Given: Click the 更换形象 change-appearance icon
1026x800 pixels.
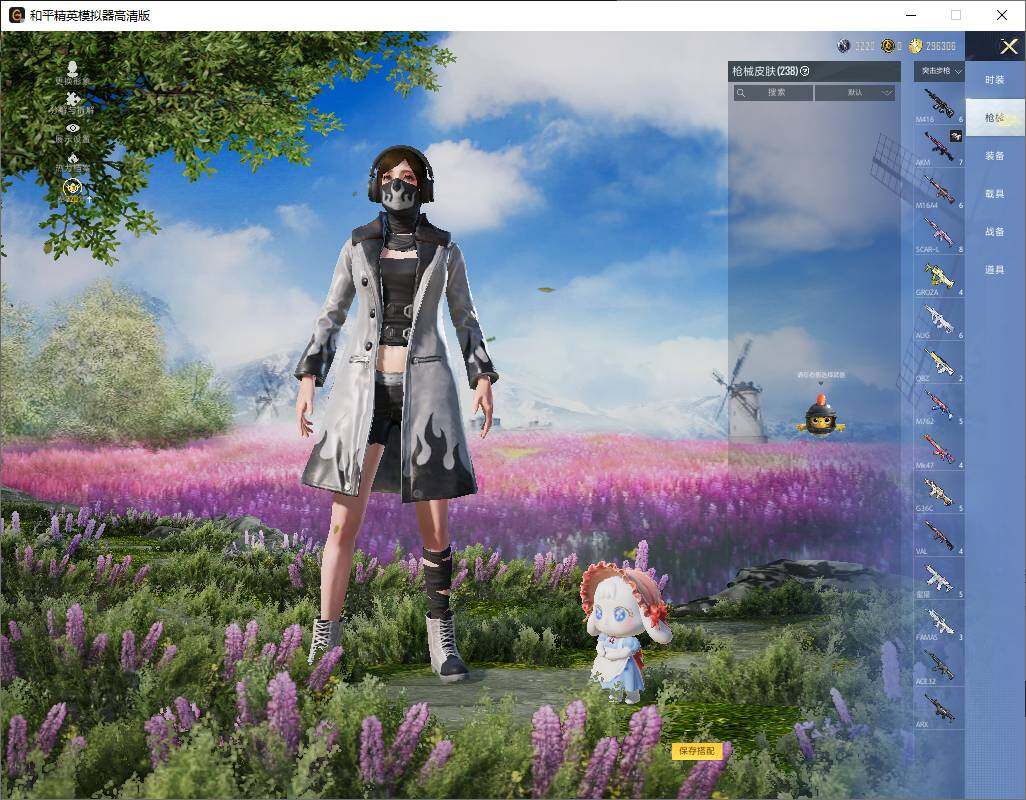Looking at the screenshot, I should click(x=72, y=70).
